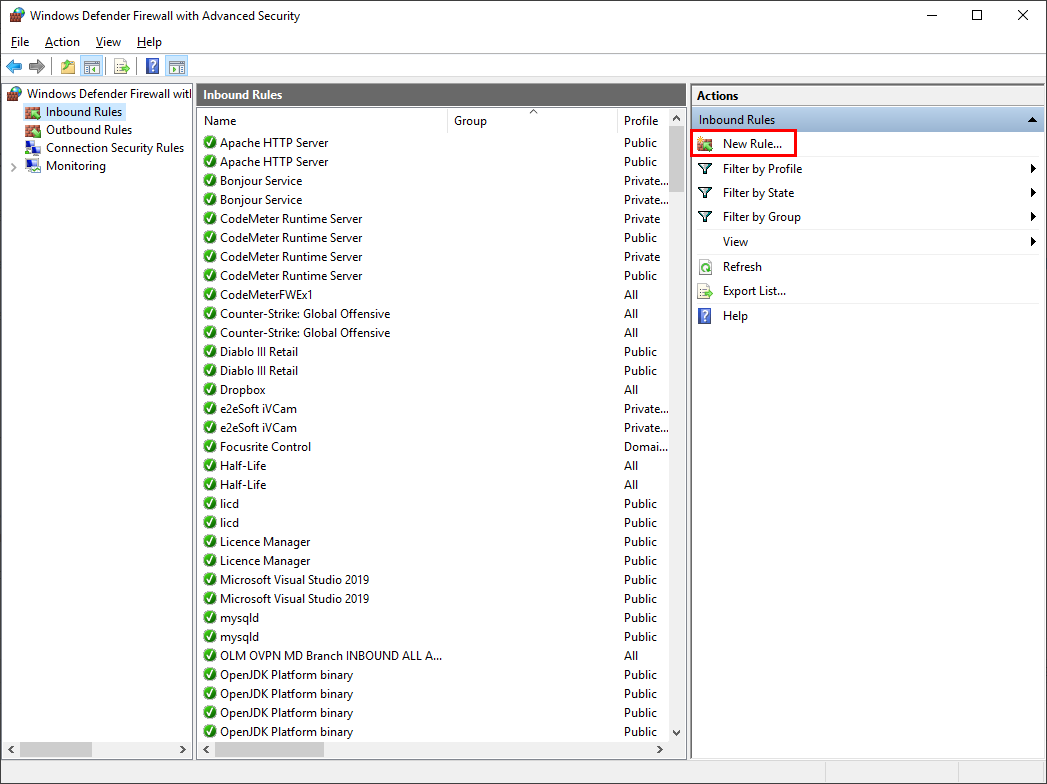
Task: Click the Refresh icon in Actions pane
Action: (705, 267)
